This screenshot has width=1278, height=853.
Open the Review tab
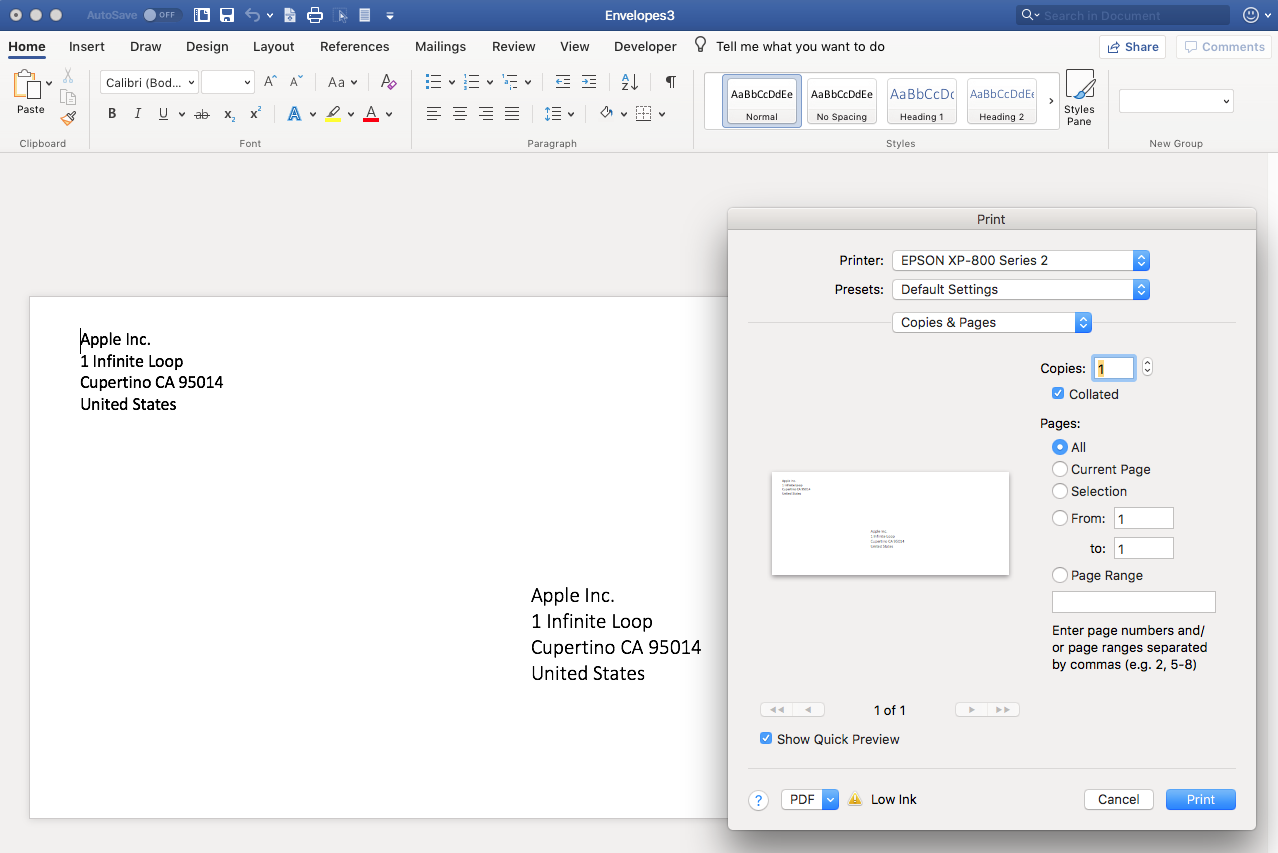pyautogui.click(x=514, y=46)
